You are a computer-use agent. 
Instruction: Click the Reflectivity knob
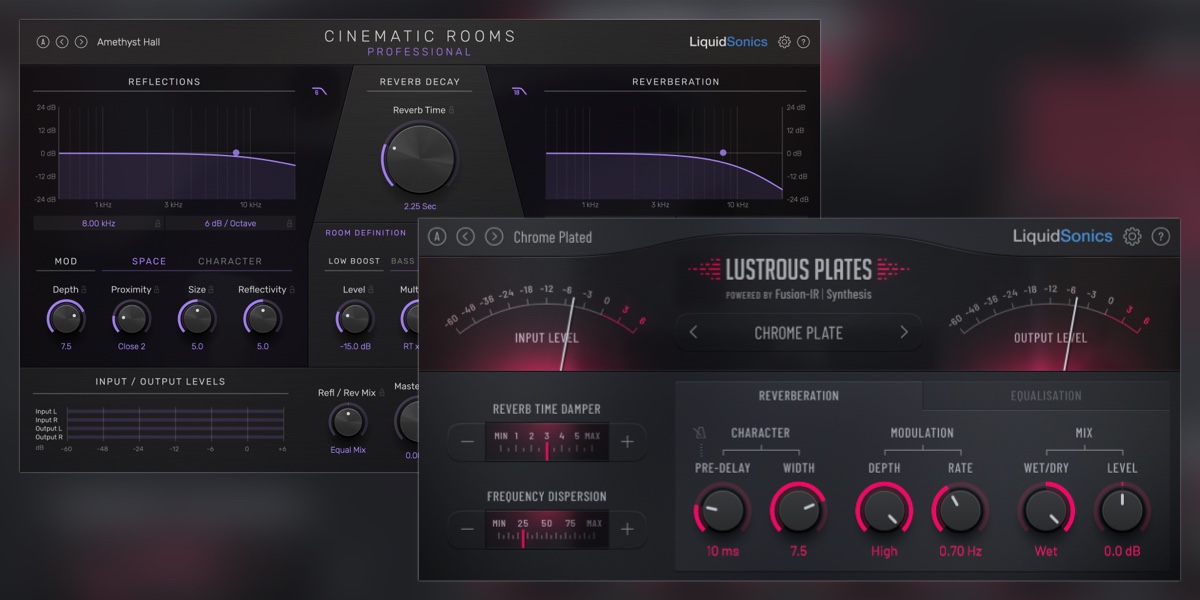point(262,319)
